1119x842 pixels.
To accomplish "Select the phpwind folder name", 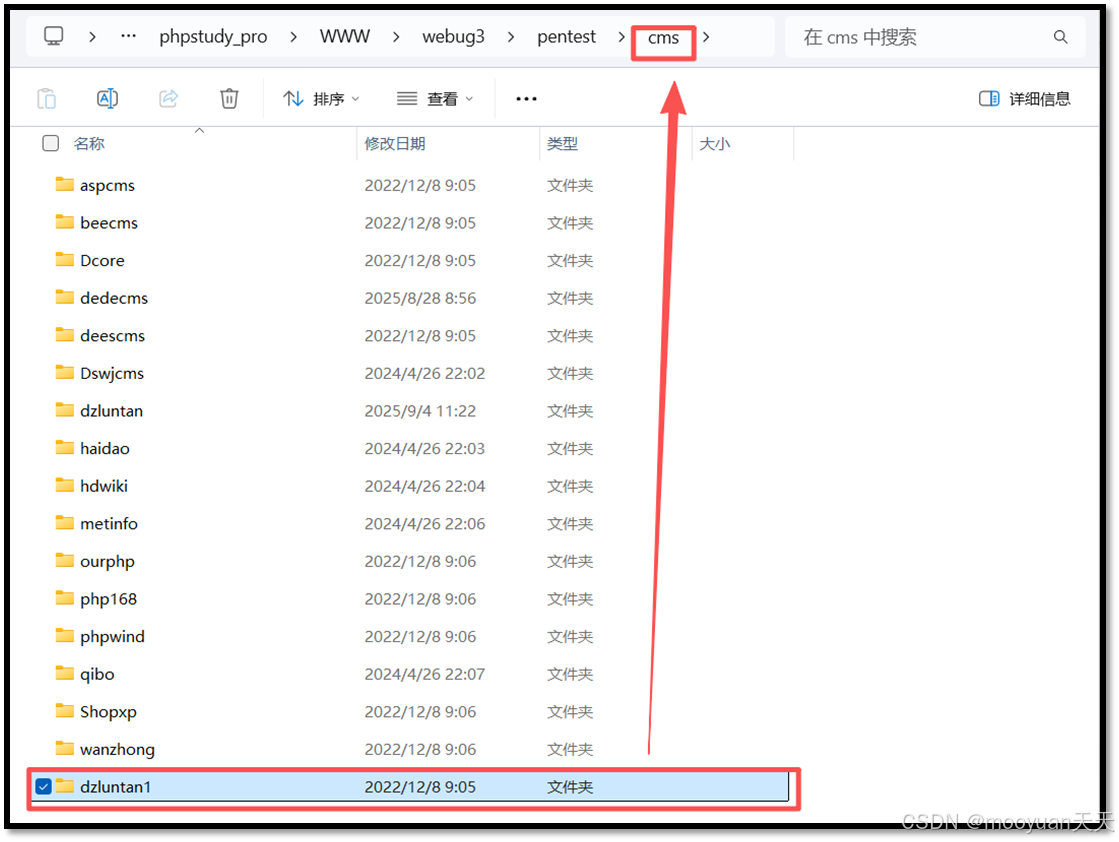I will coord(112,636).
